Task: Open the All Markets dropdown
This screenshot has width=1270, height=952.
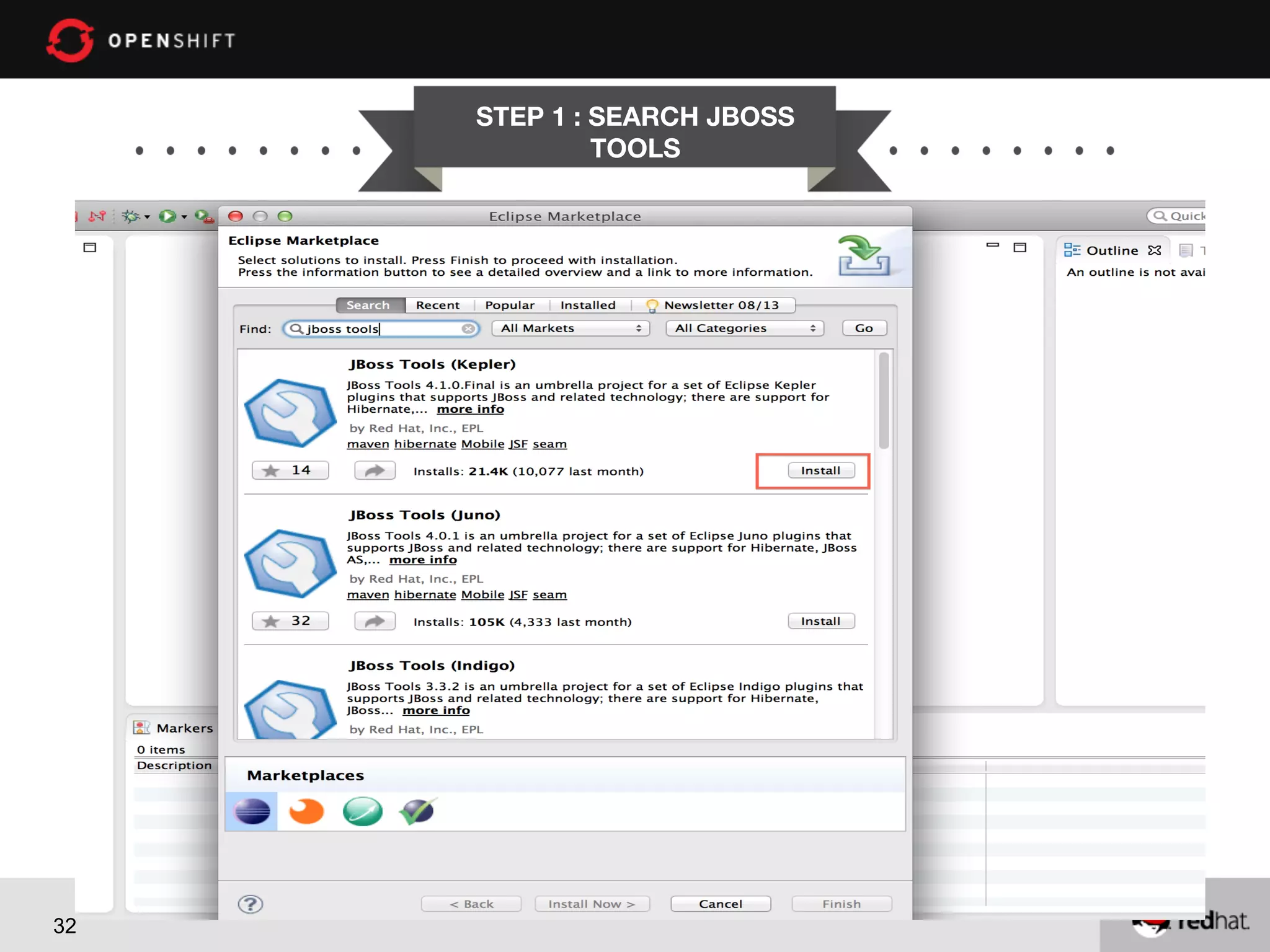Action: tap(571, 328)
